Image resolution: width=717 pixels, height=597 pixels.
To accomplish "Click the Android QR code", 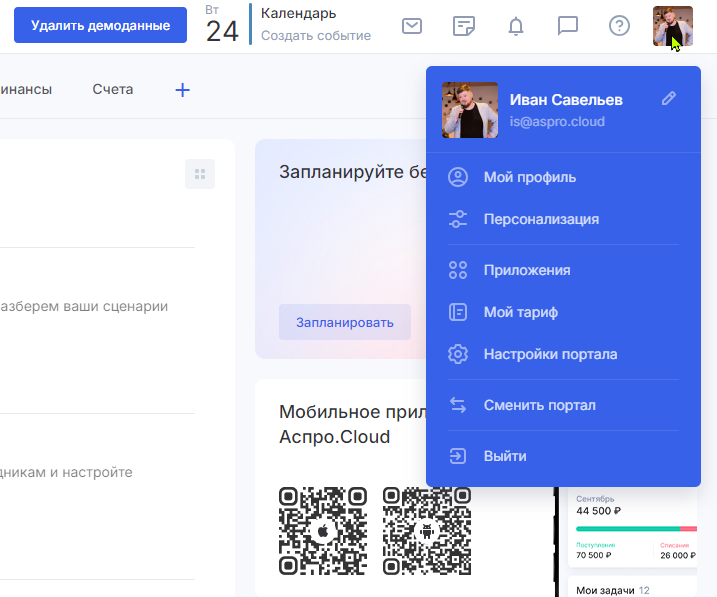I will pyautogui.click(x=427, y=531).
